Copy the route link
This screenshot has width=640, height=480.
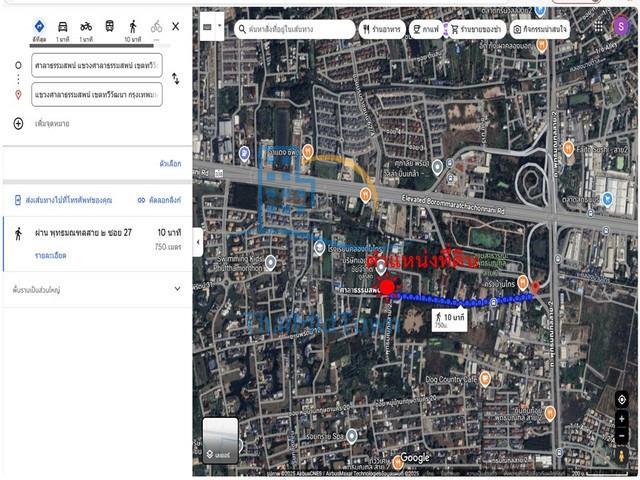160,200
